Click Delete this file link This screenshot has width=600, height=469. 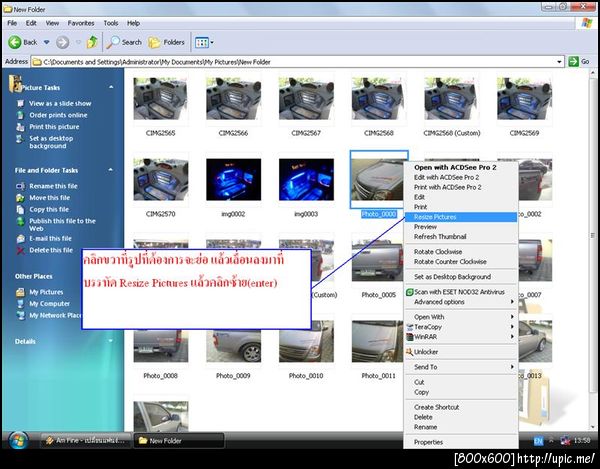(x=51, y=250)
